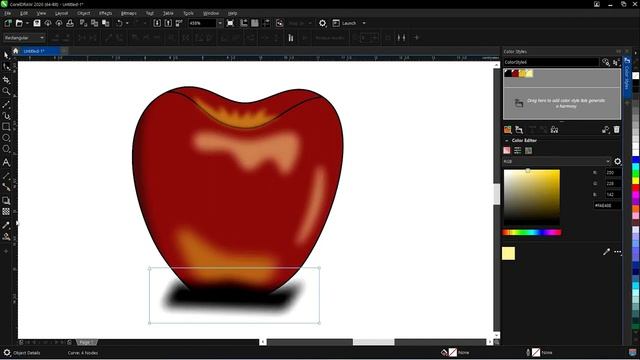Save the document with disk icon
This screenshot has width=640, height=360.
pyautogui.click(x=37, y=23)
